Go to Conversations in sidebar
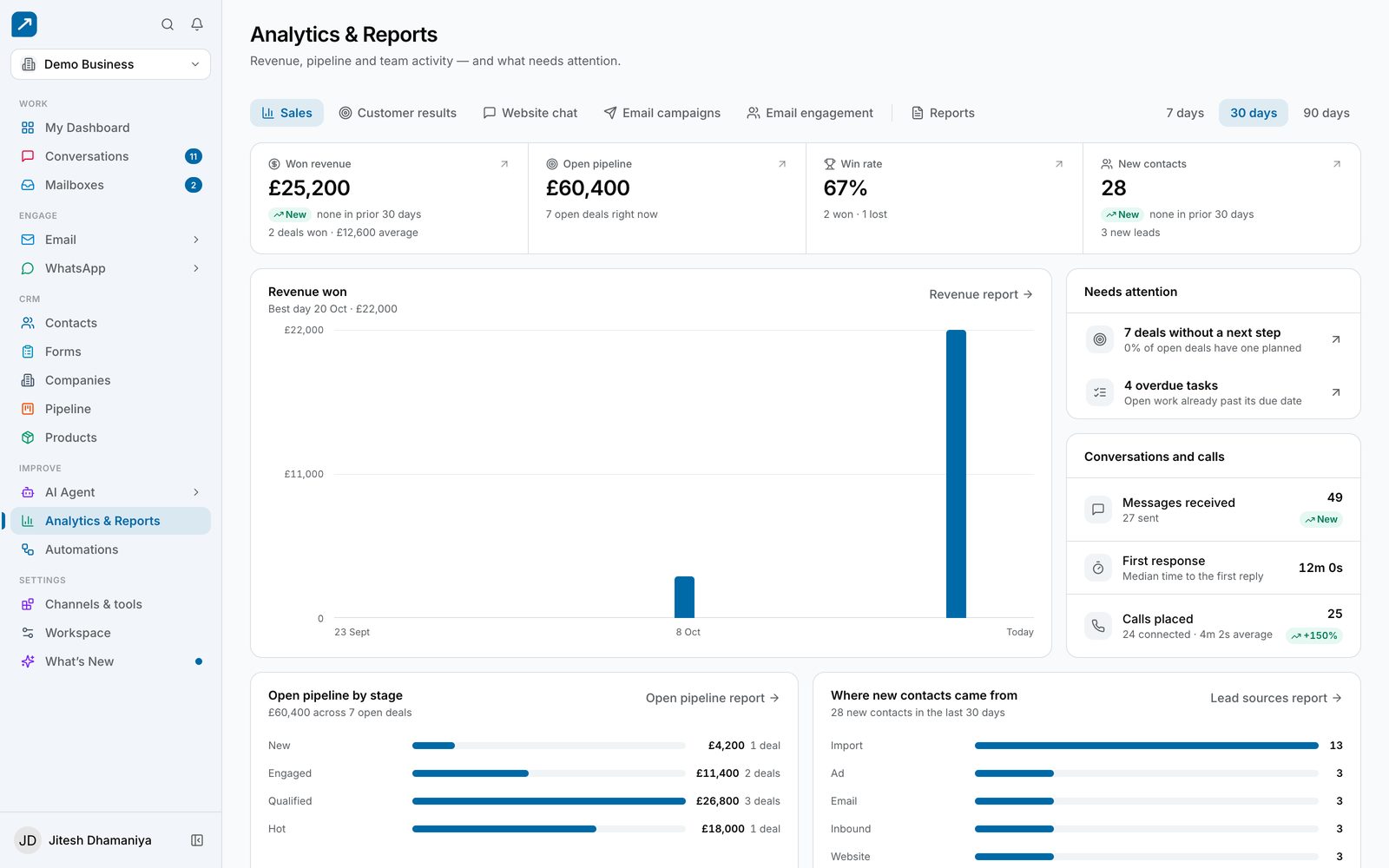Screen dimensions: 1389x868 coord(110,156)
